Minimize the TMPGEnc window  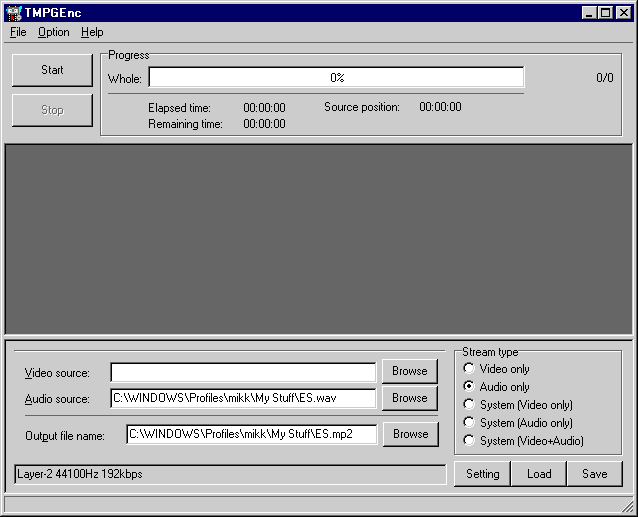tap(589, 13)
